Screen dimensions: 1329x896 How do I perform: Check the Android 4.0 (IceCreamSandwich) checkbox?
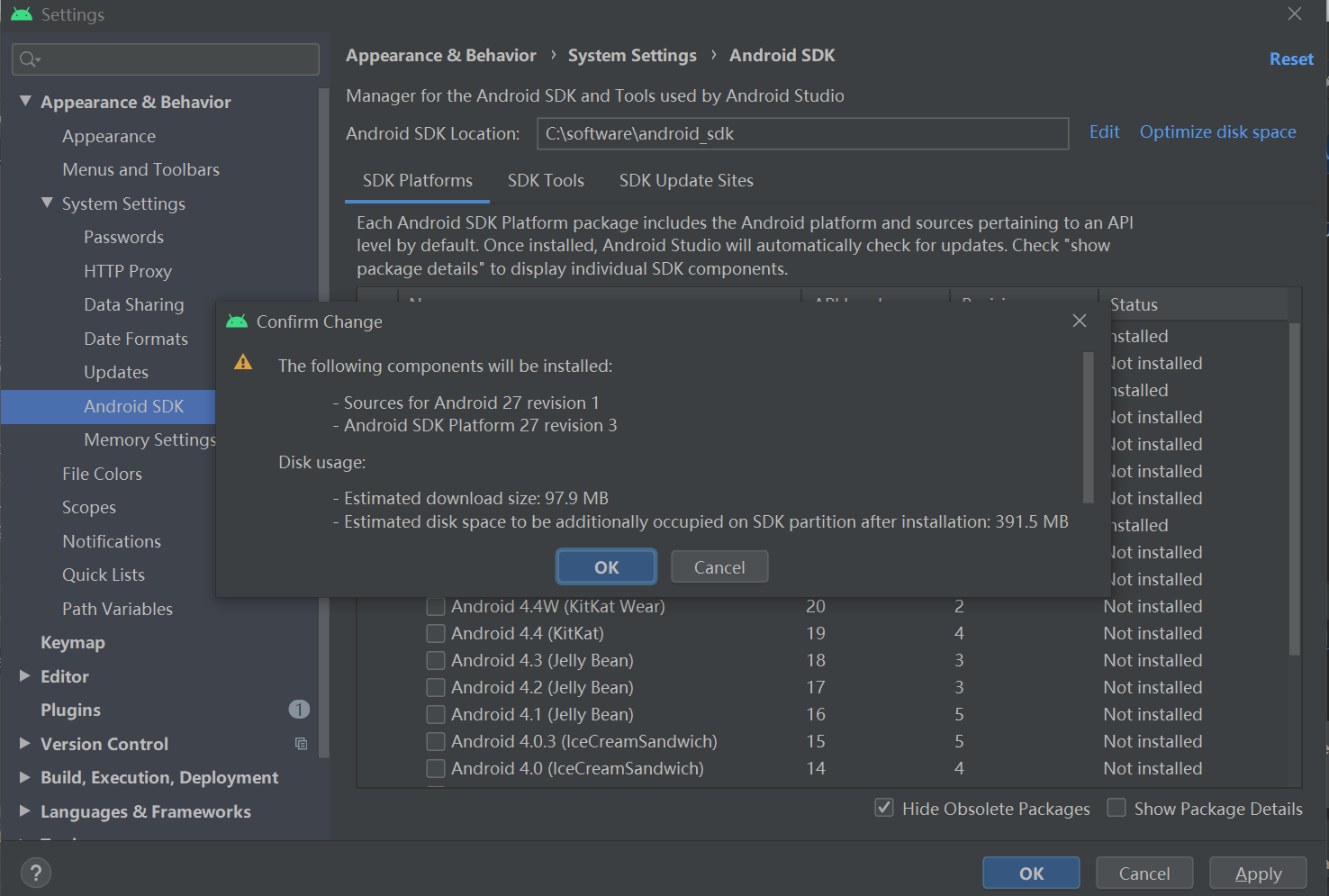pos(436,768)
